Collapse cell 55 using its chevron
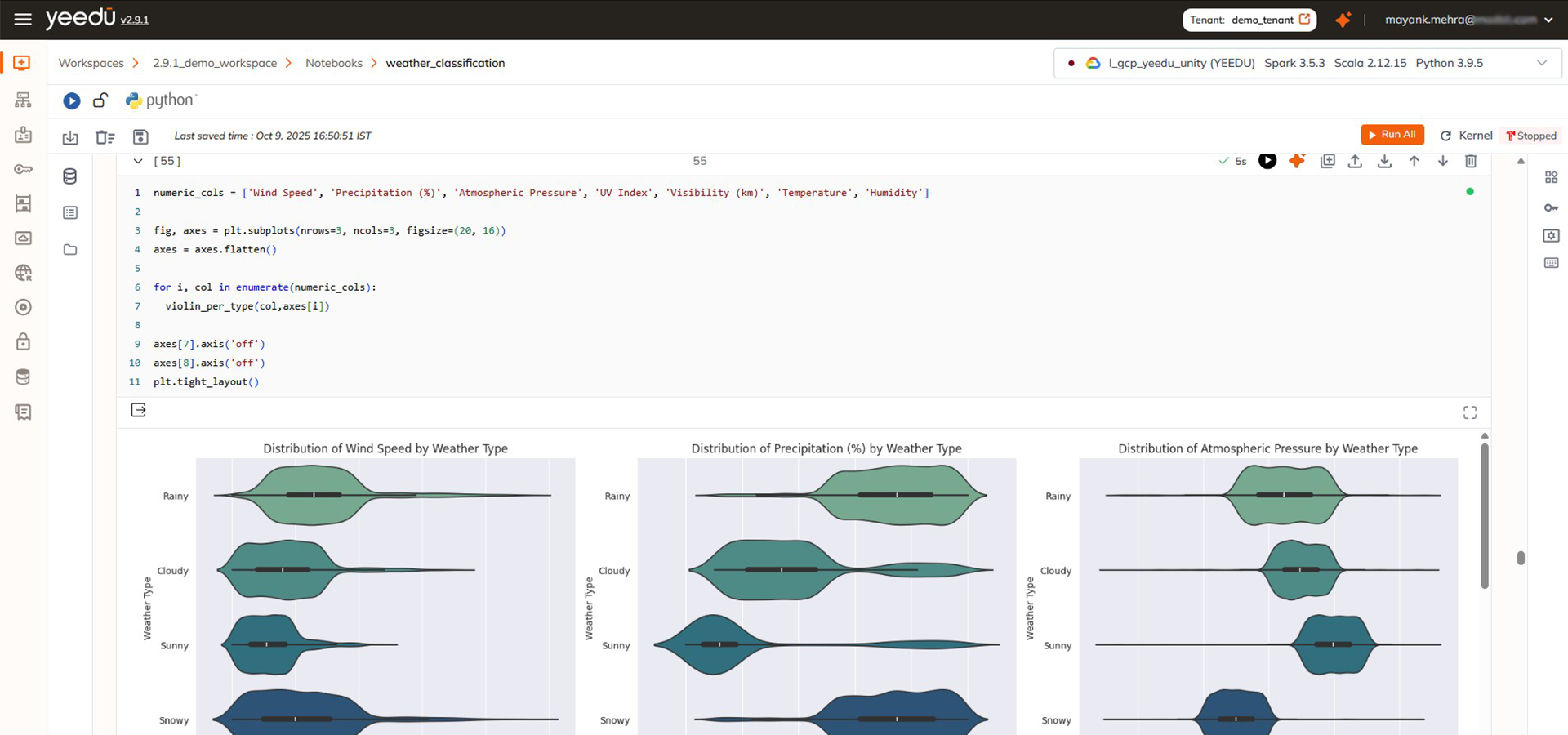The height and width of the screenshot is (735, 1568). pyautogui.click(x=138, y=161)
